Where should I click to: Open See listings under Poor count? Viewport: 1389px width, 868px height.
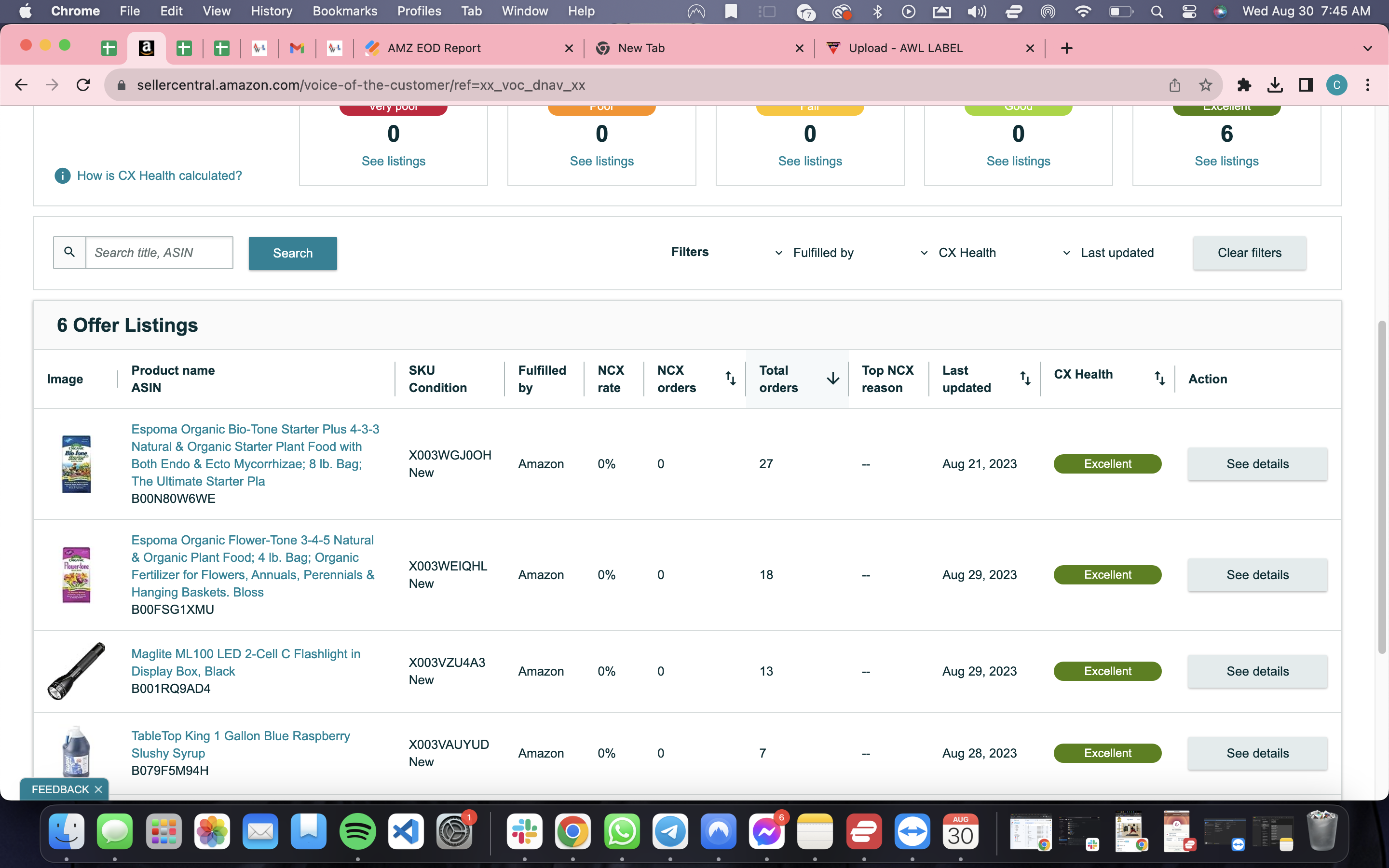click(601, 162)
